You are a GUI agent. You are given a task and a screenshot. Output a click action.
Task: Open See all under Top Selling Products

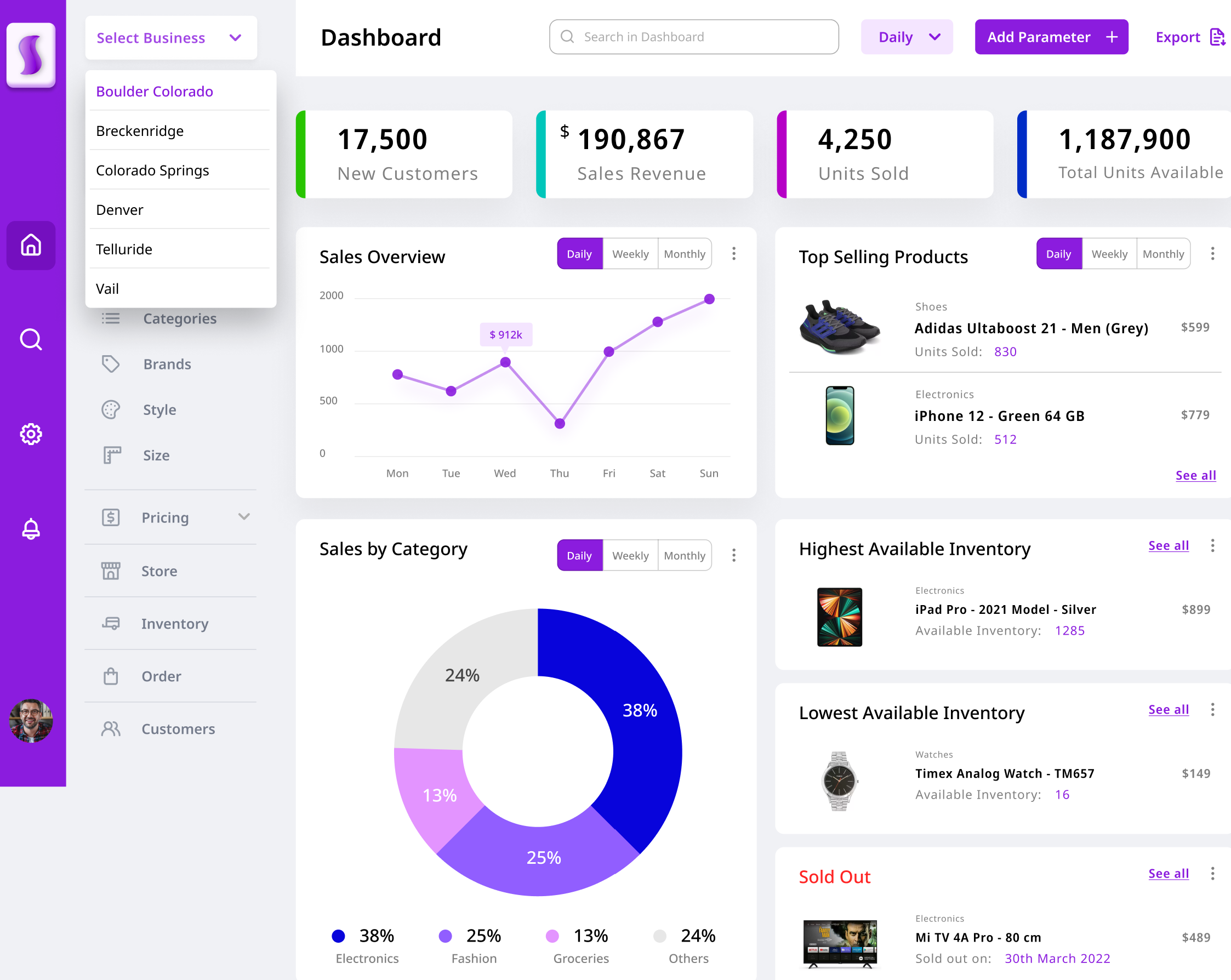[1195, 475]
